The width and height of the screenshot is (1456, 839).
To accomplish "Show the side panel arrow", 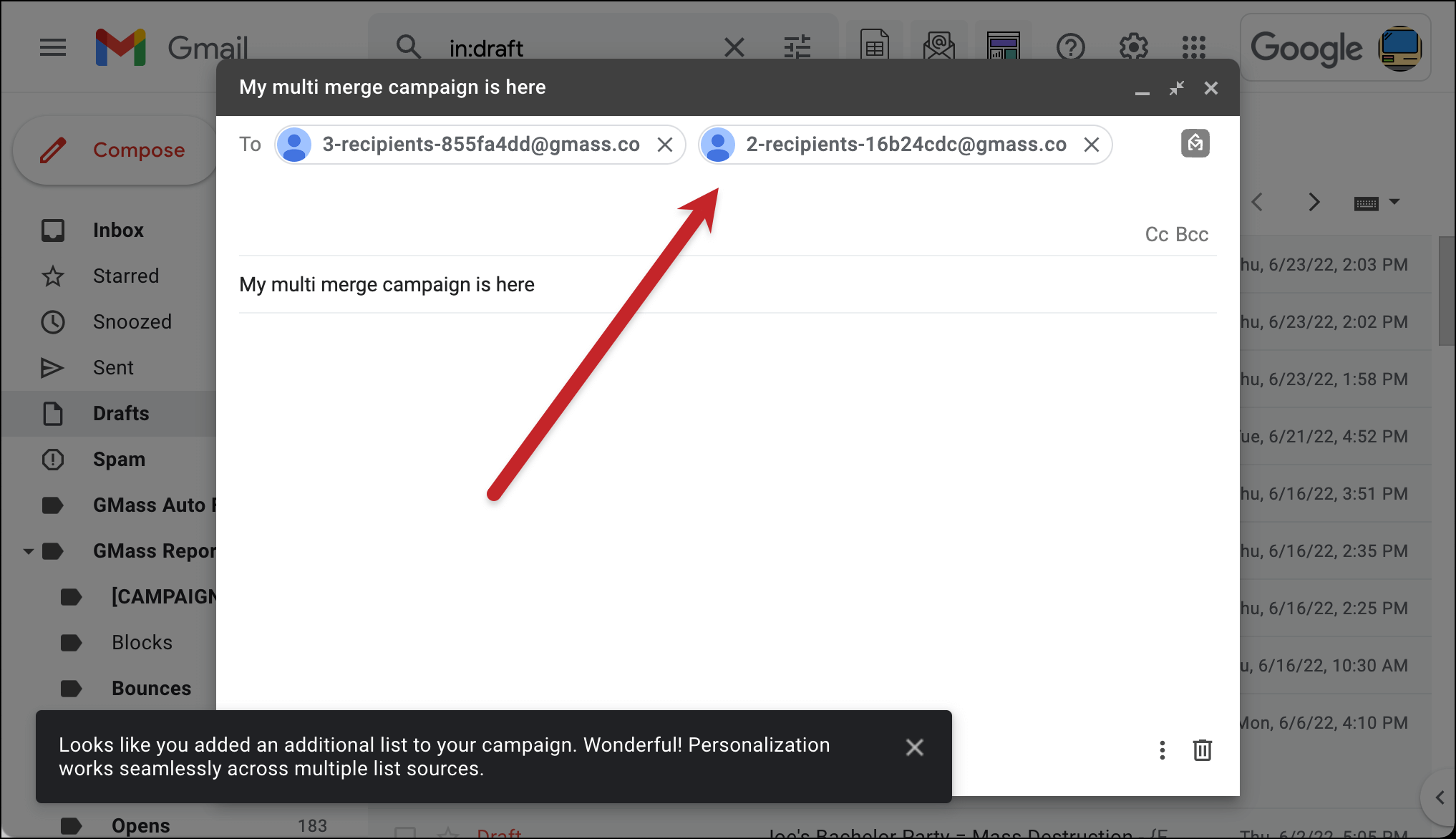I will 1440,797.
